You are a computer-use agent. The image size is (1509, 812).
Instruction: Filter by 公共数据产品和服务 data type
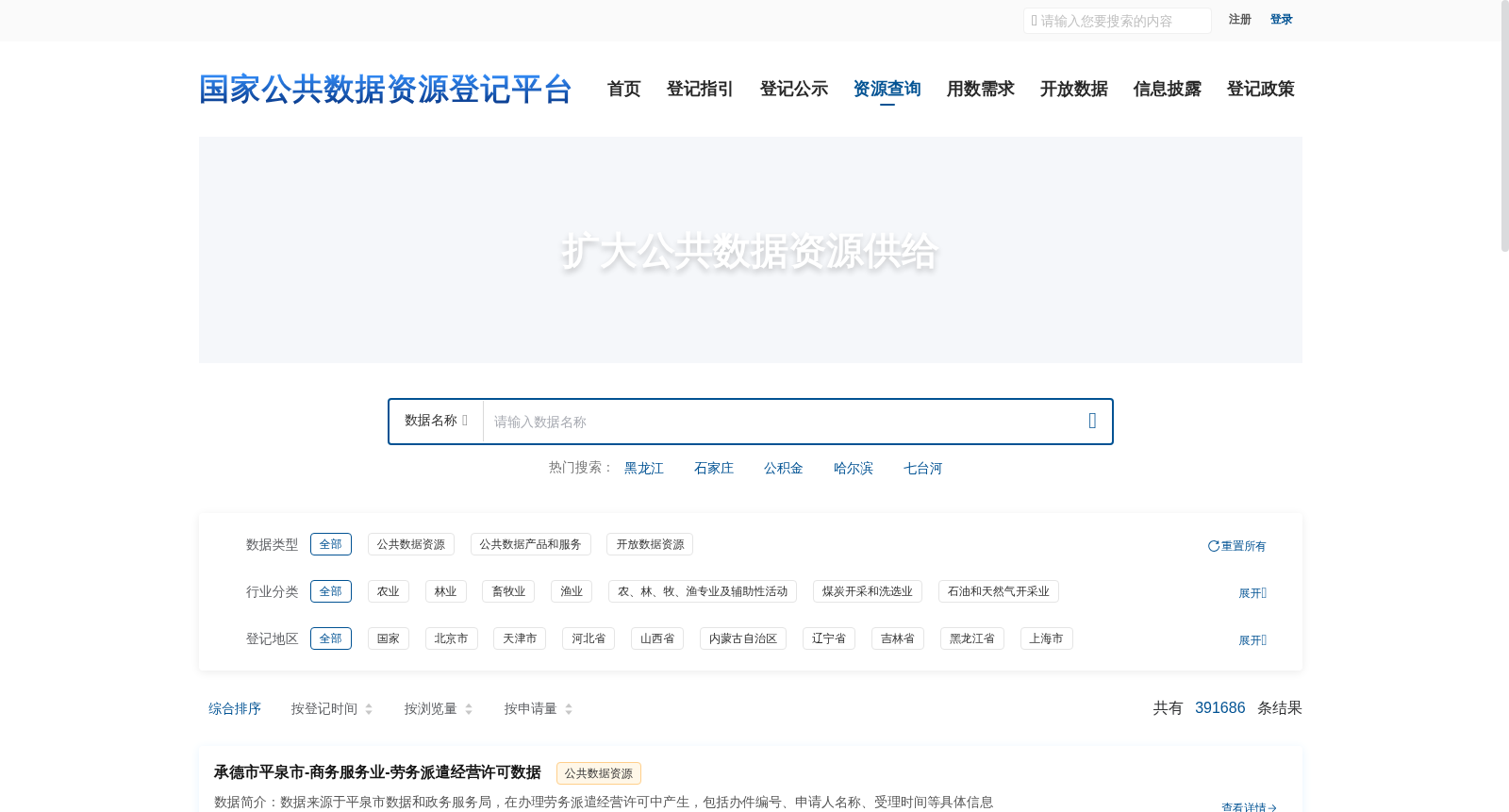[531, 544]
